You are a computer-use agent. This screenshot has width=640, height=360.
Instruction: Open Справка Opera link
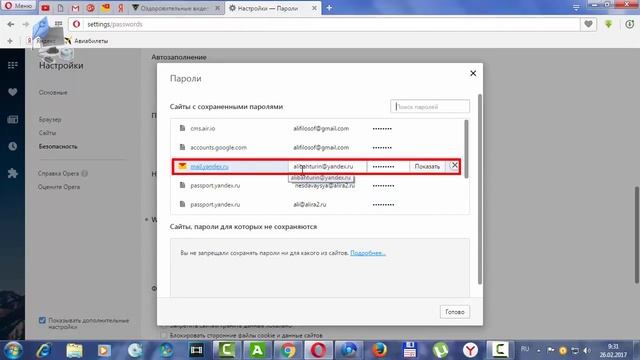coord(58,173)
